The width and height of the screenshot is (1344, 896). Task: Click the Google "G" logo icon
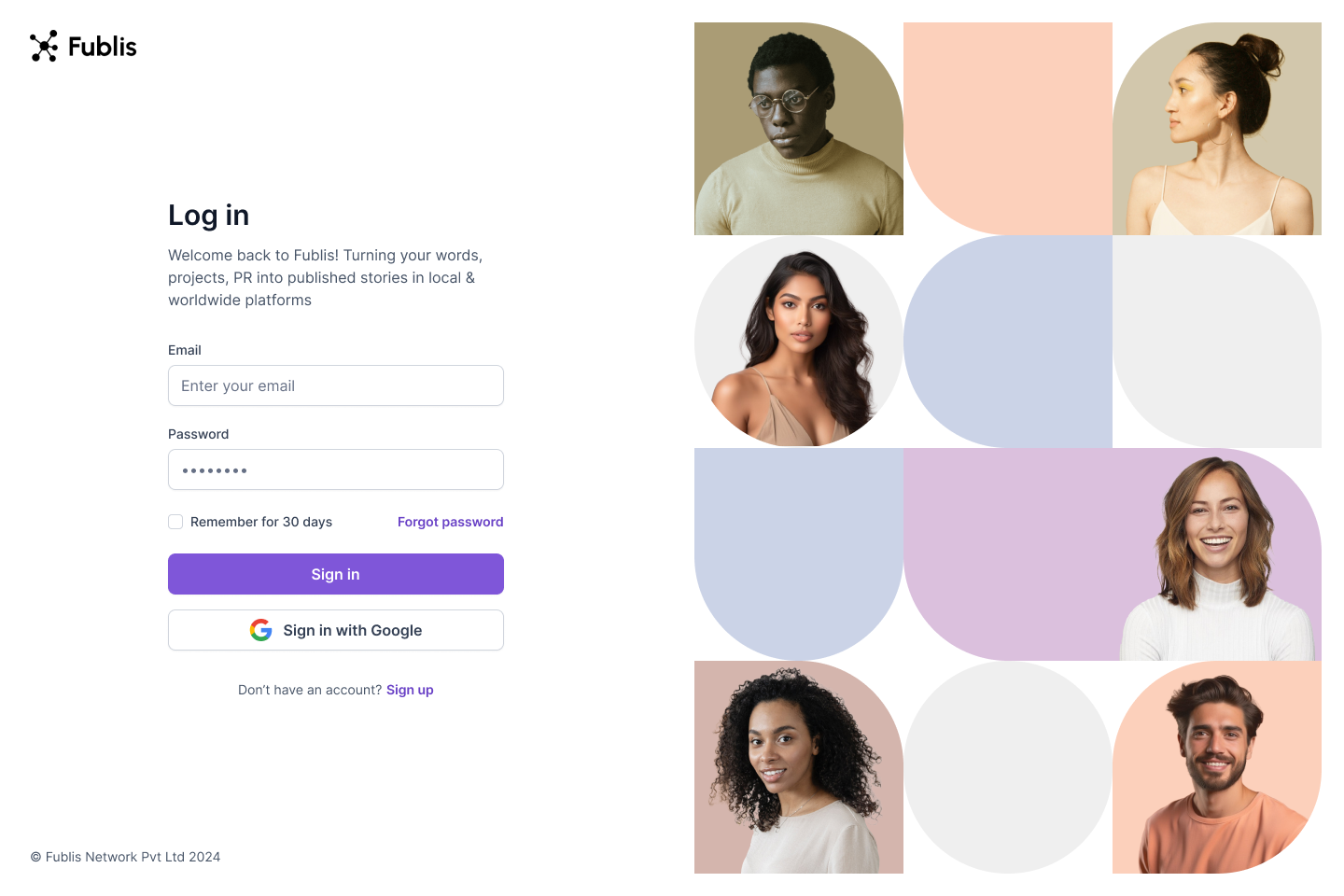click(261, 630)
